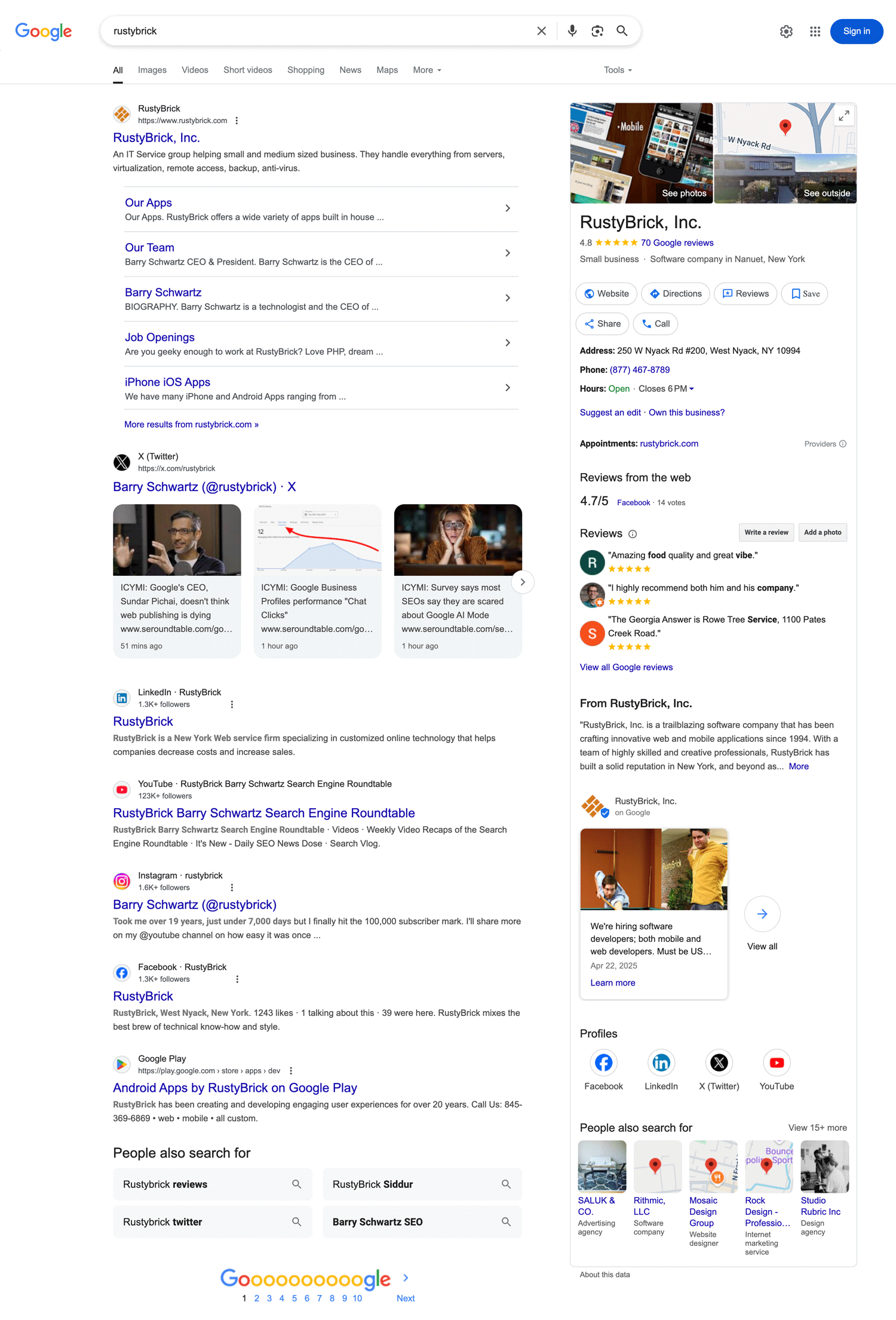The image size is (896, 1320).
Task: Click search icon beside Barry Schwartz SEO
Action: pos(506,1221)
